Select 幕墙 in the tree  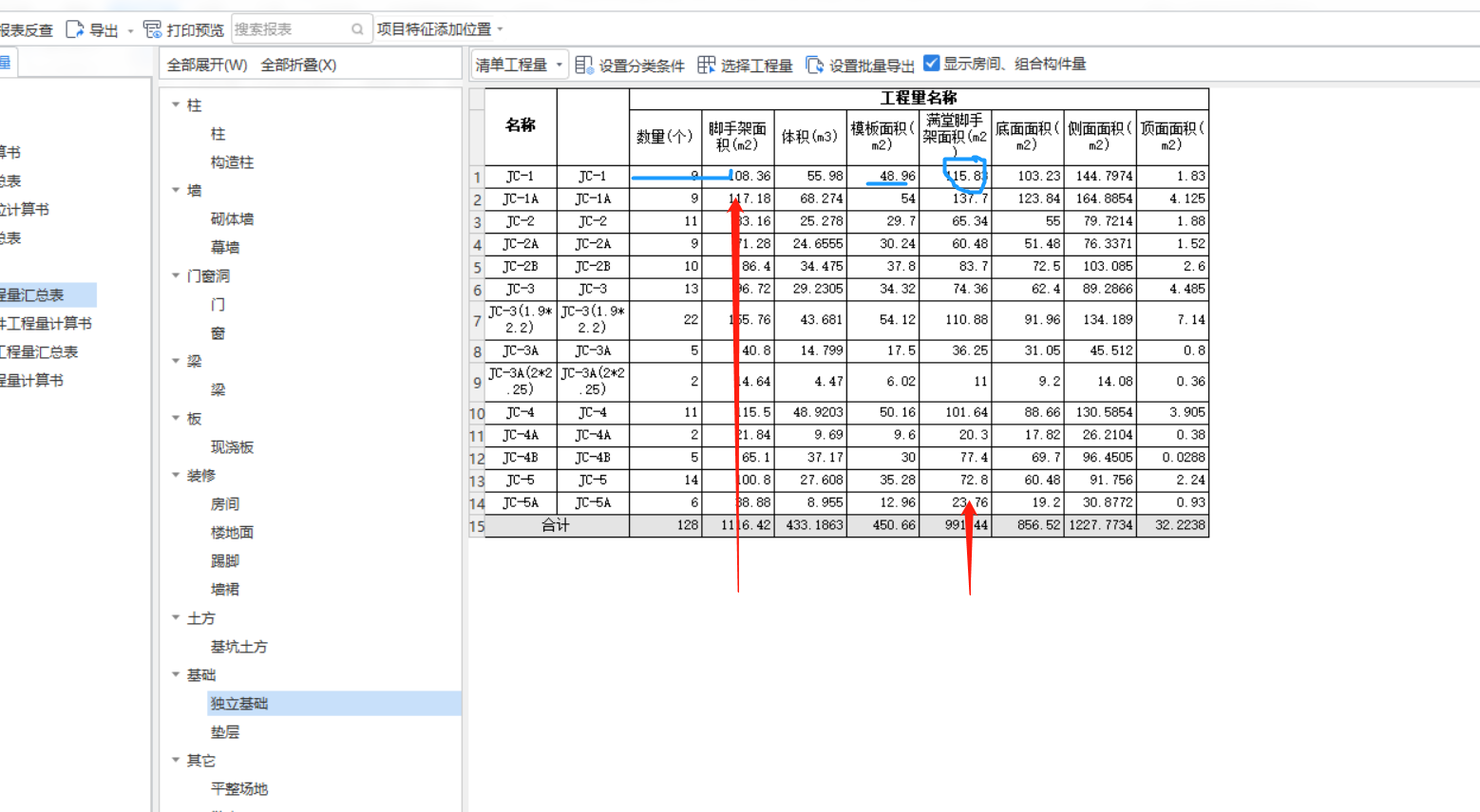[x=224, y=248]
